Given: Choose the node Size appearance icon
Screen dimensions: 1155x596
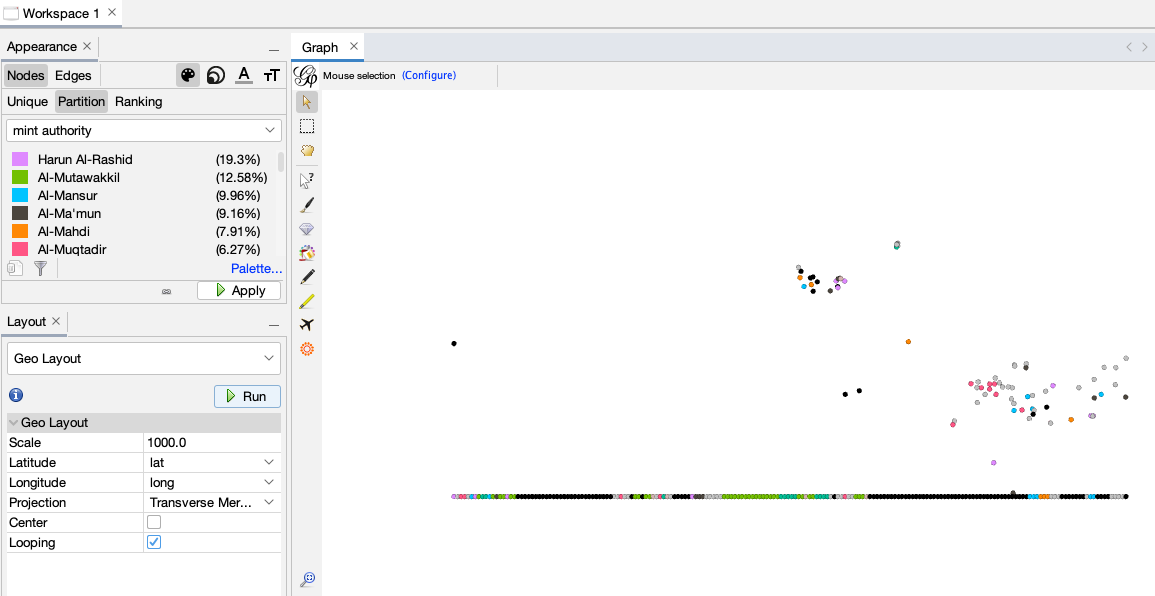Looking at the screenshot, I should click(x=216, y=74).
